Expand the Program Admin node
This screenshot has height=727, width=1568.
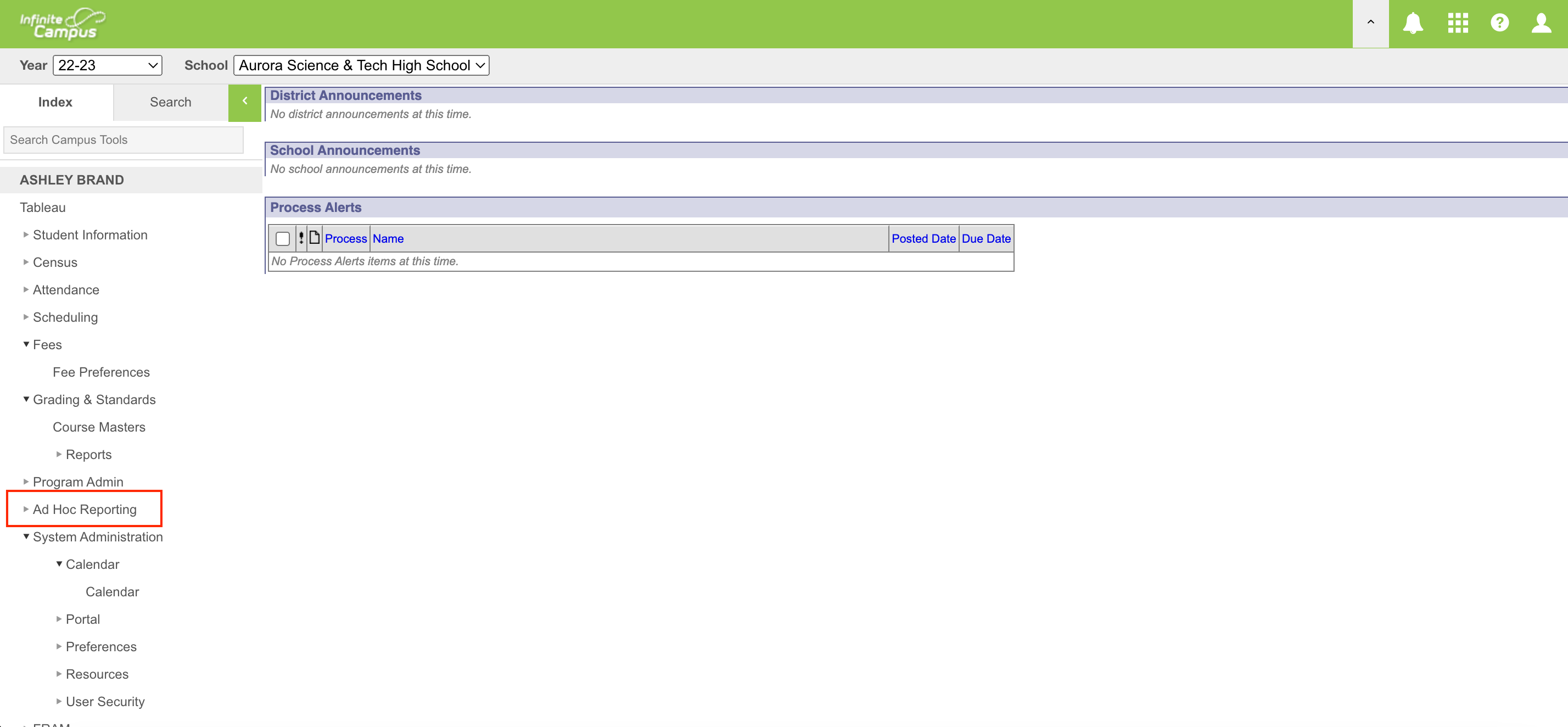[x=26, y=482]
